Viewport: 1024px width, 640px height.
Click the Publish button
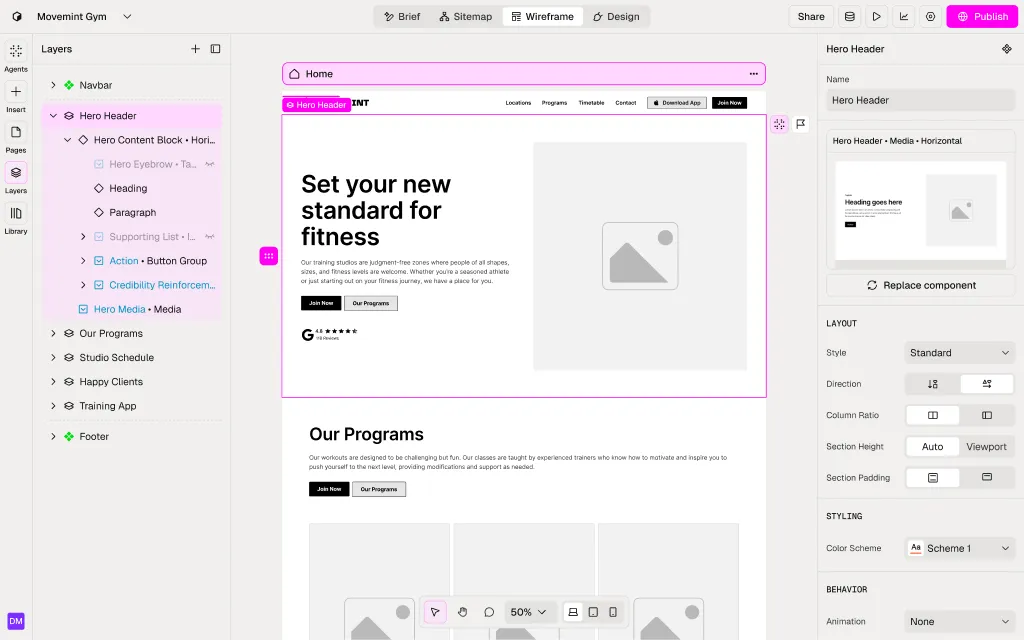(x=982, y=16)
